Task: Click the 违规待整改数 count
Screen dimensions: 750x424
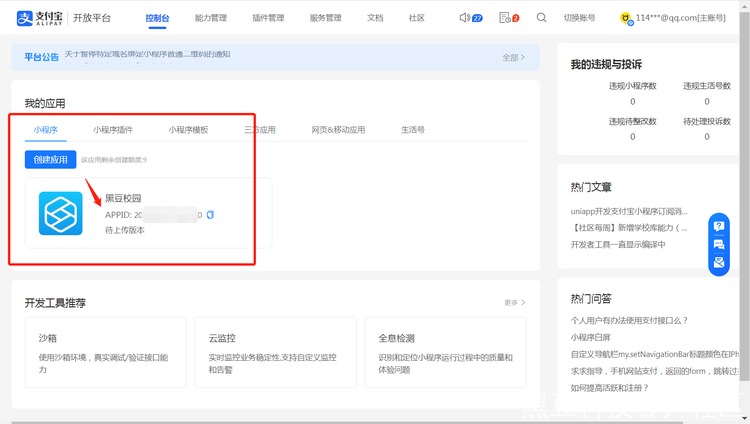Action: pyautogui.click(x=632, y=137)
